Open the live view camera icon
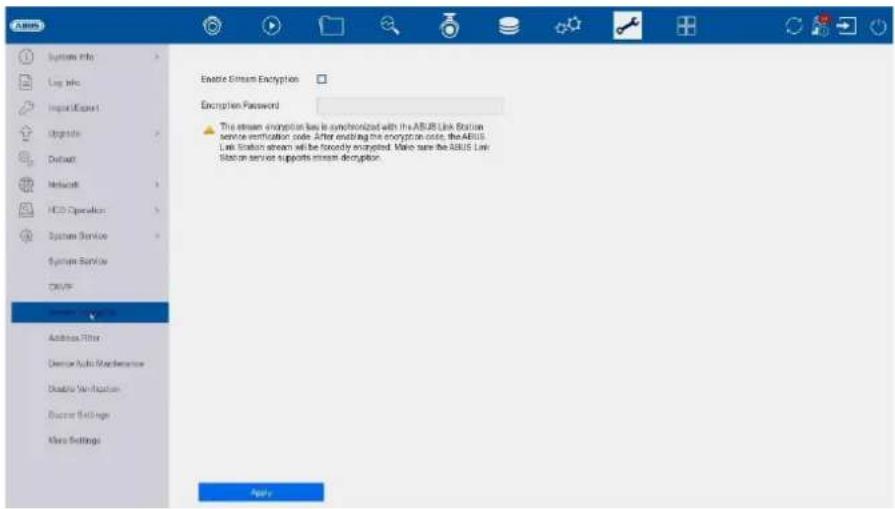 213,26
